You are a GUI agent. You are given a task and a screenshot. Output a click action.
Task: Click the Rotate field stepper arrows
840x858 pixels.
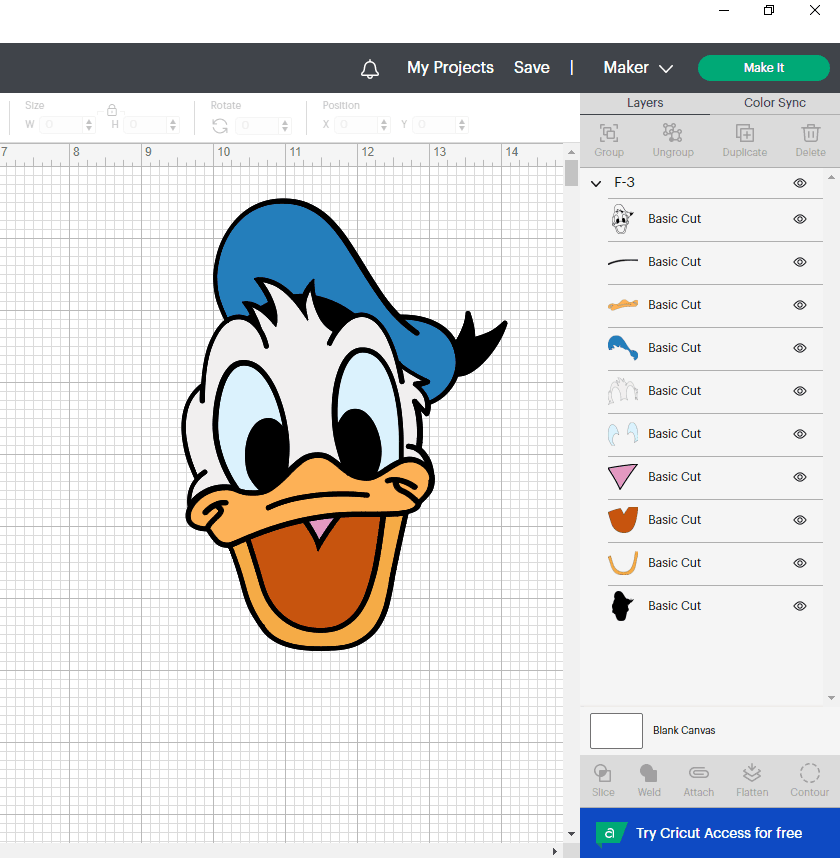(x=284, y=125)
